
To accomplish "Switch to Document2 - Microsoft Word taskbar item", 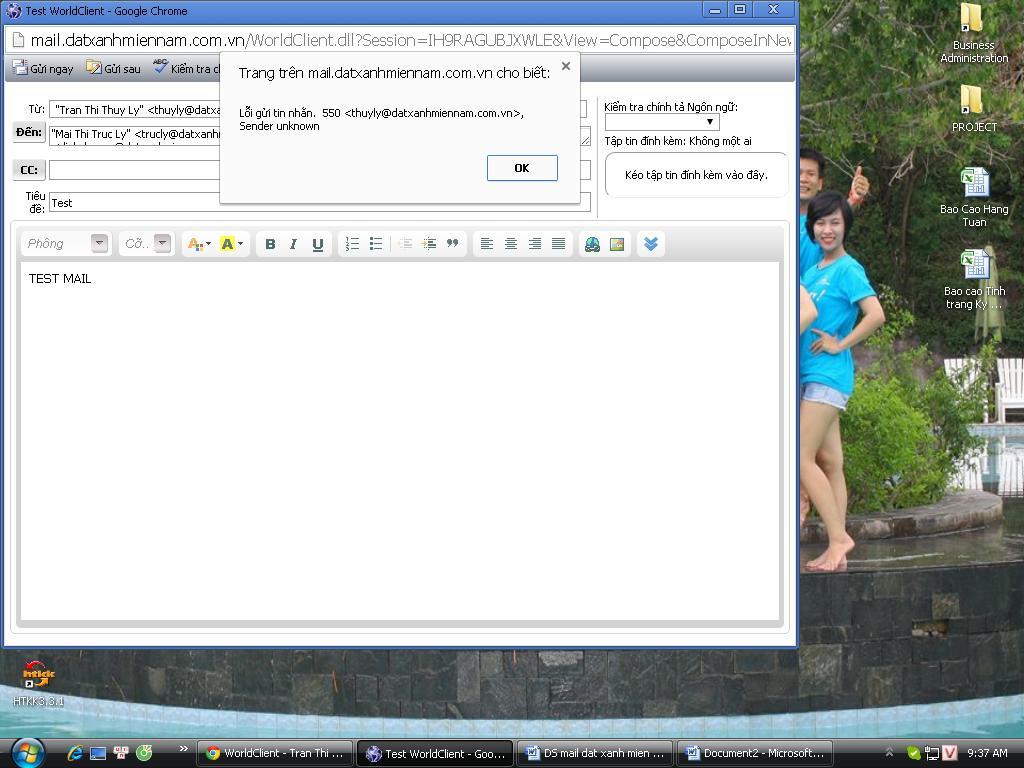I will pos(756,753).
